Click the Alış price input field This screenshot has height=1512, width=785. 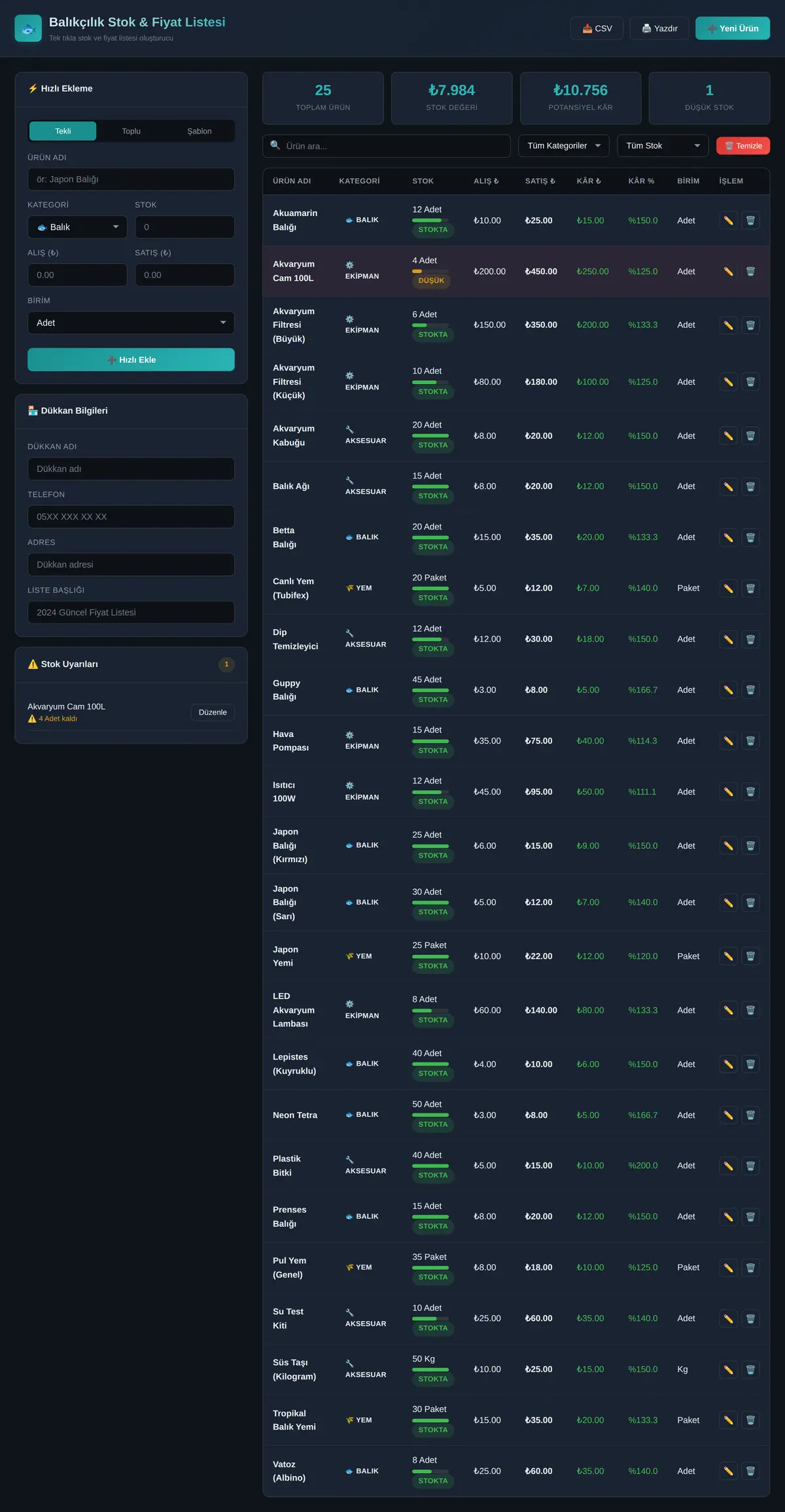77,275
